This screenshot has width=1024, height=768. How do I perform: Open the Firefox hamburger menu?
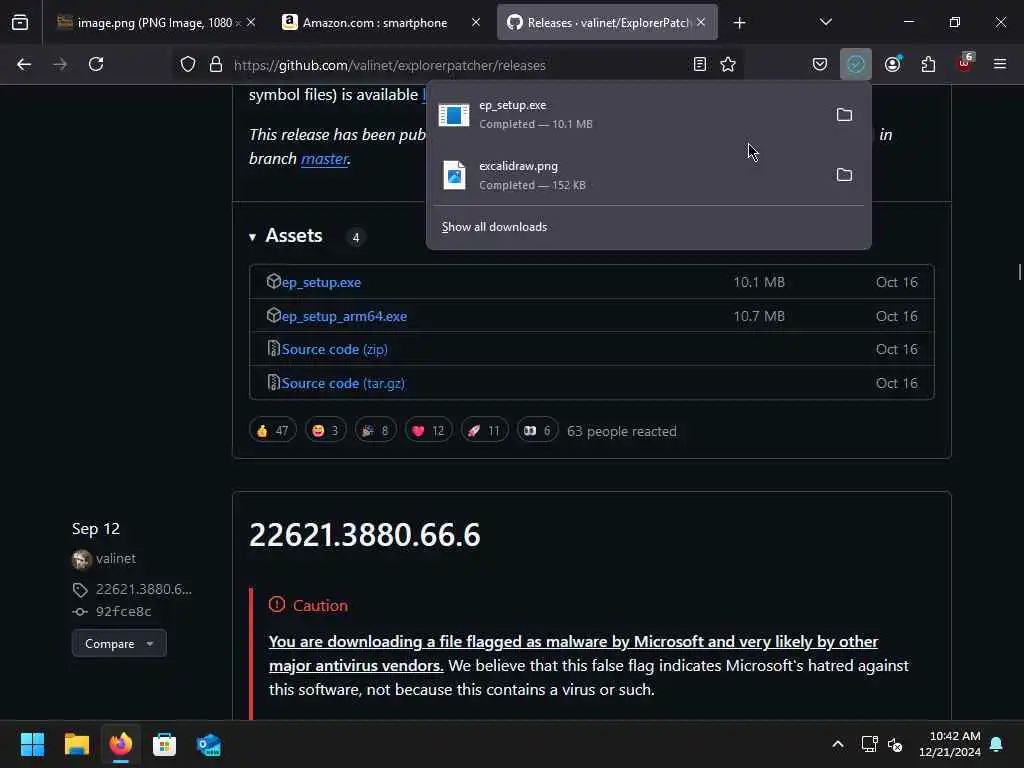click(1000, 64)
